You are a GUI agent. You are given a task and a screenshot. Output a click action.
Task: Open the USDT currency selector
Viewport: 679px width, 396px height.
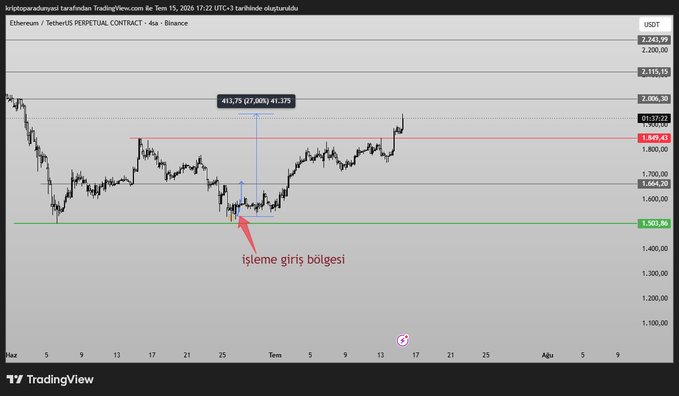[655, 25]
